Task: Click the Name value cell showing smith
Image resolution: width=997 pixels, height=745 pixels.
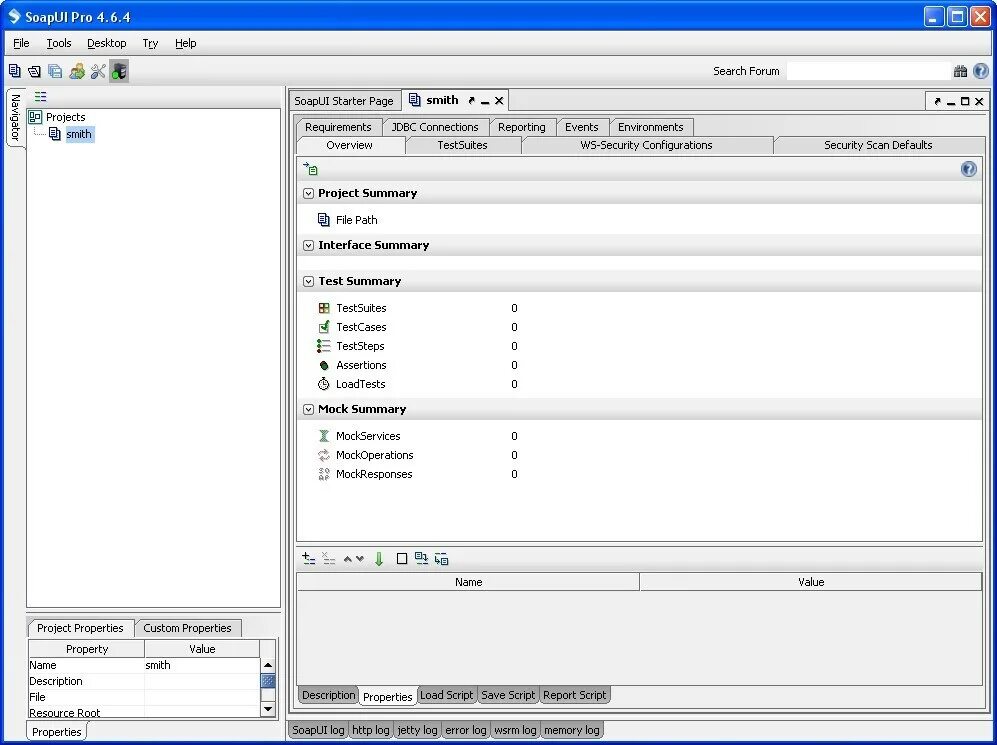Action: (x=202, y=665)
